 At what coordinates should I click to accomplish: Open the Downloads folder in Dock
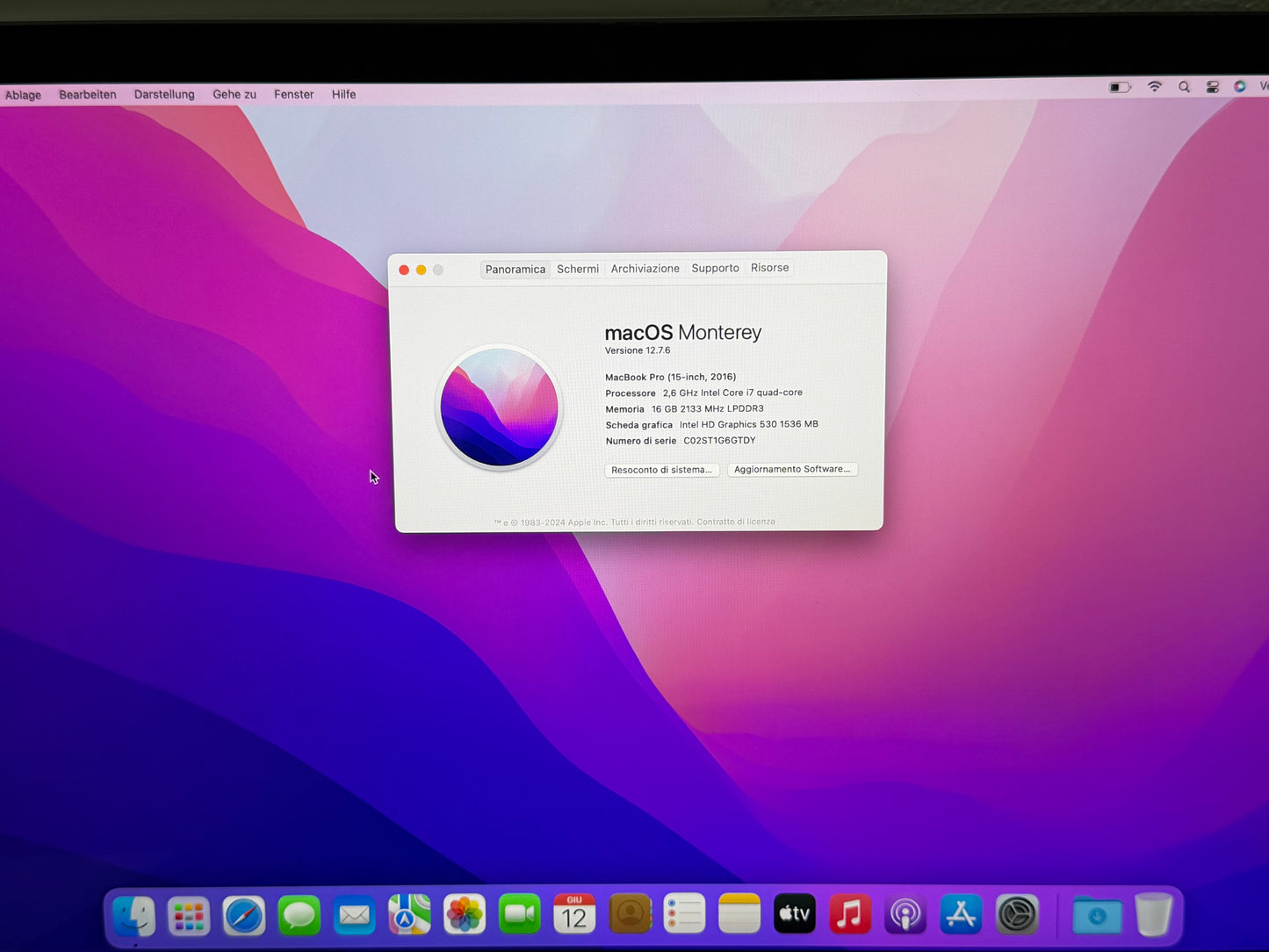pos(1097,916)
